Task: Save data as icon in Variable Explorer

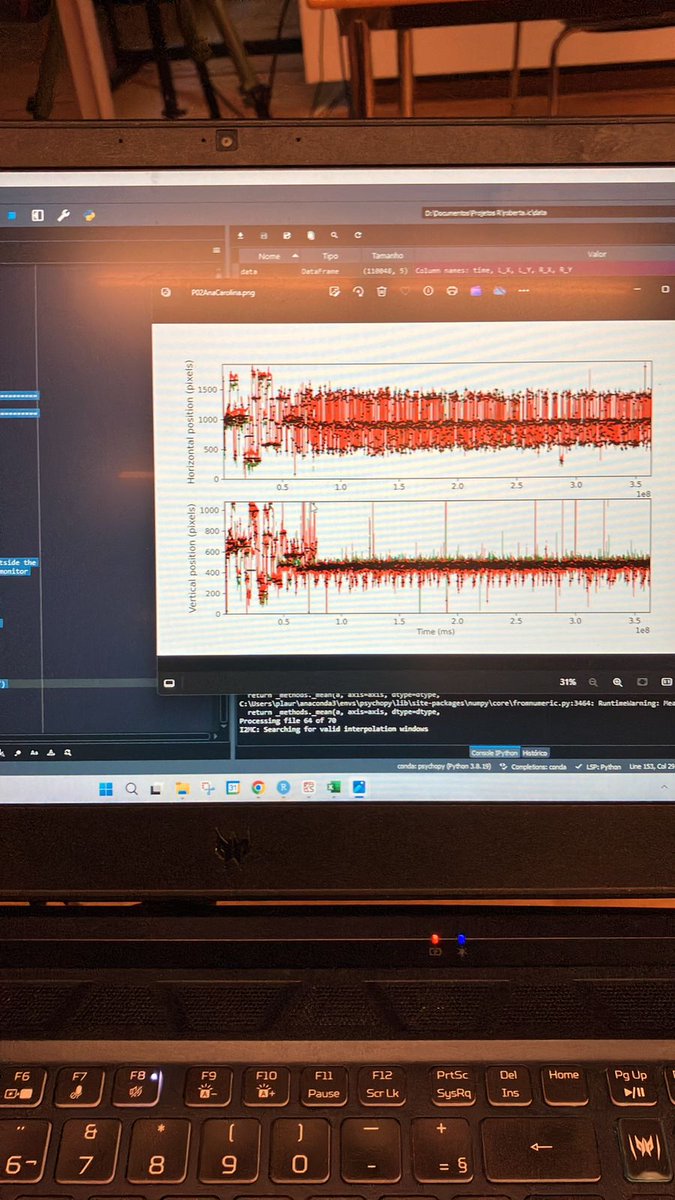Action: (x=287, y=235)
